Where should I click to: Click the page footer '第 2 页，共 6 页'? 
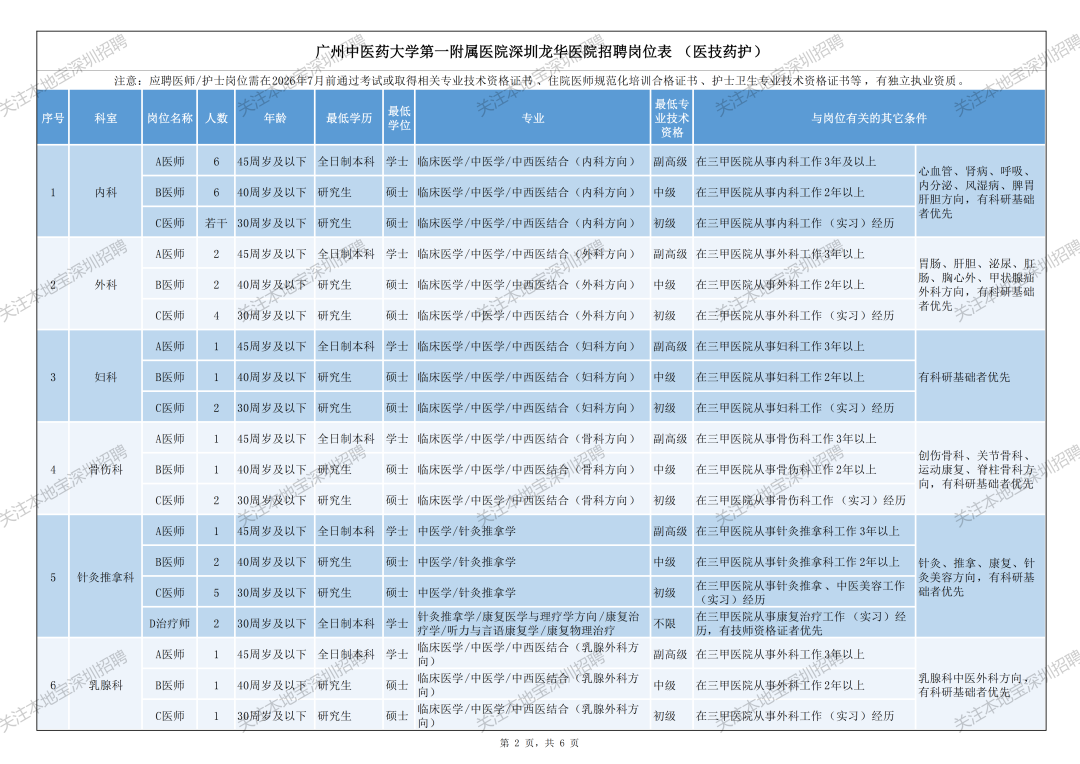click(x=539, y=743)
